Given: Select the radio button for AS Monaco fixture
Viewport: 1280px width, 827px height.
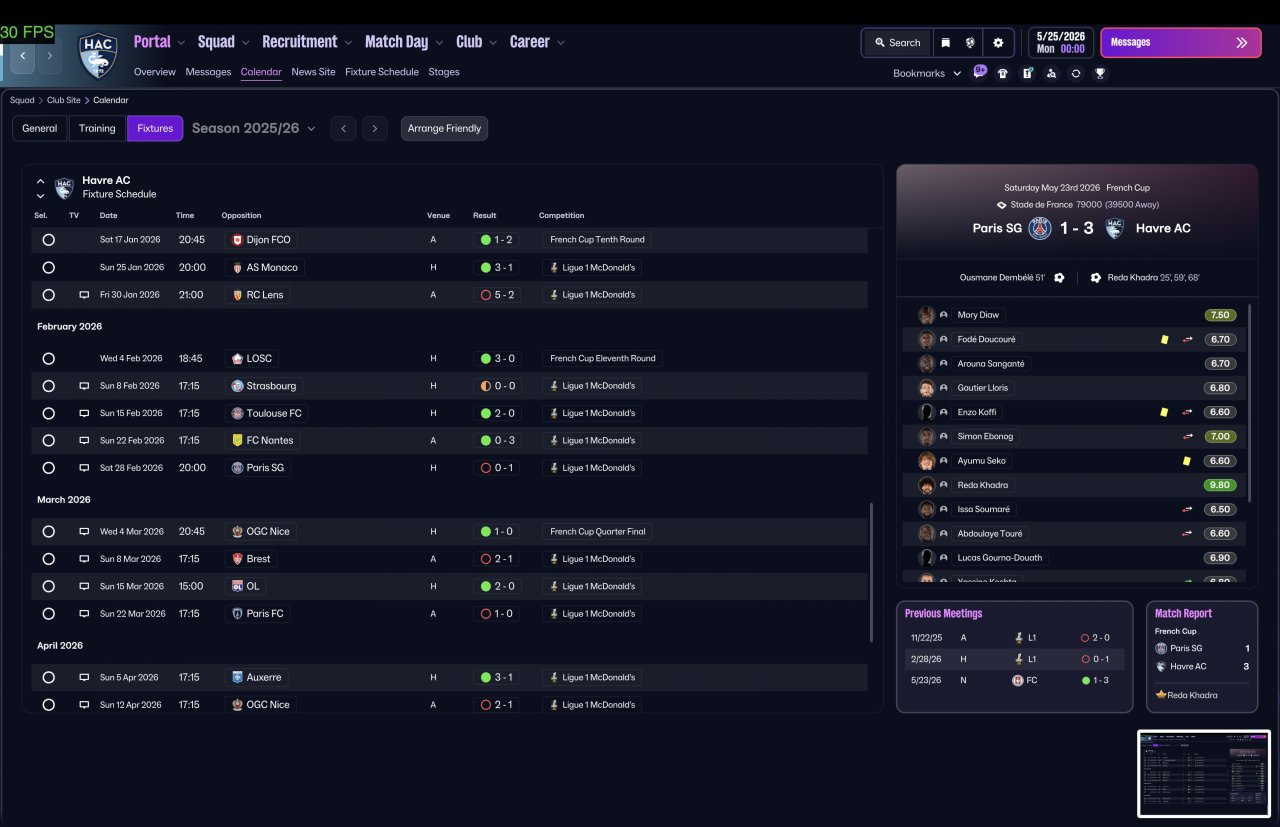Looking at the screenshot, I should pos(48,267).
